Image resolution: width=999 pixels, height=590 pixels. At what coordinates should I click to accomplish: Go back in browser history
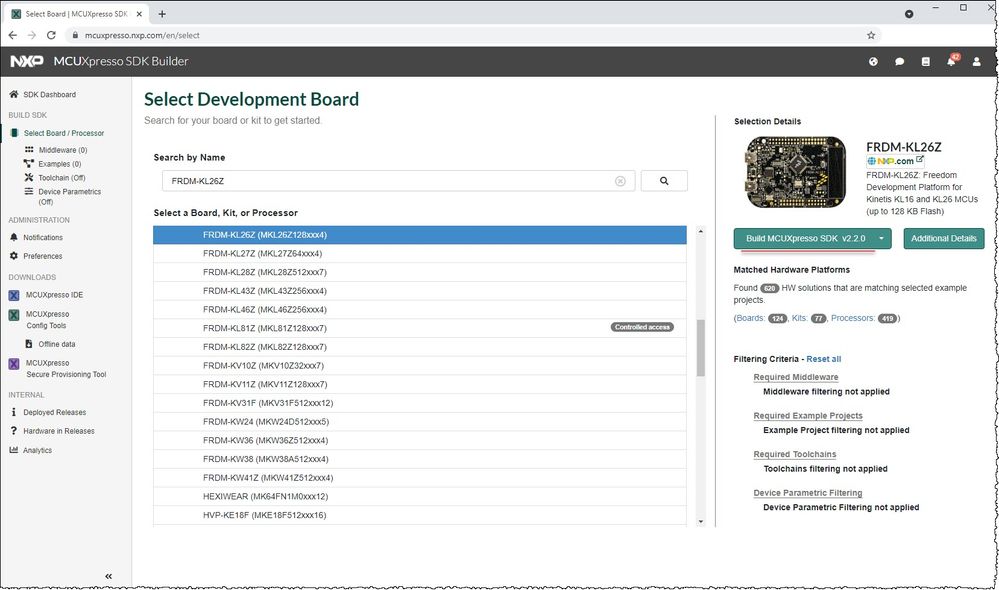(x=13, y=35)
